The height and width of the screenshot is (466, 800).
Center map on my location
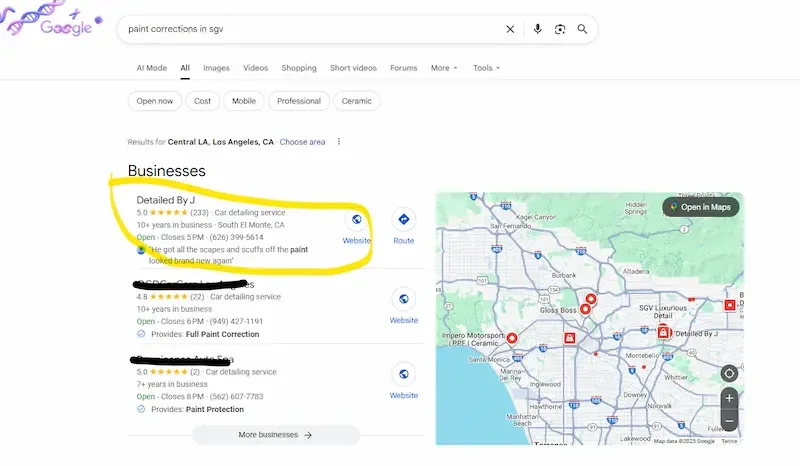click(x=729, y=374)
